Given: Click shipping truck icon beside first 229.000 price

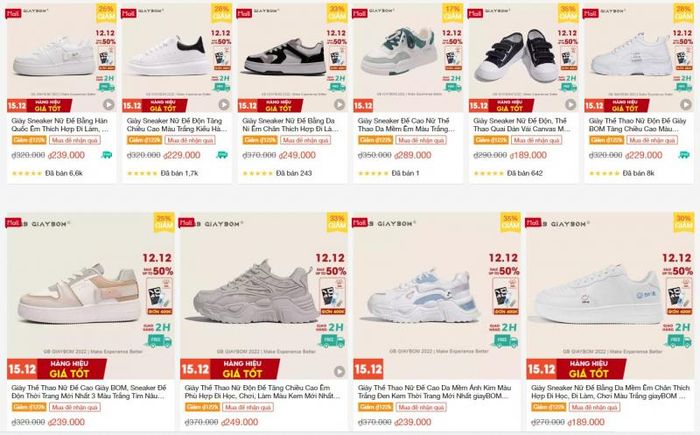Looking at the screenshot, I should [222, 155].
